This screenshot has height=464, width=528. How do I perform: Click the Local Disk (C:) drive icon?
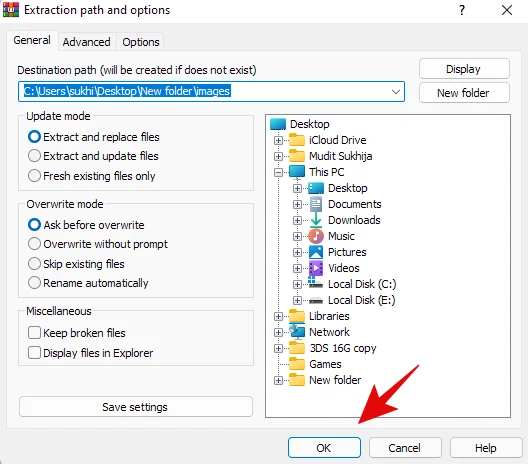(x=316, y=283)
